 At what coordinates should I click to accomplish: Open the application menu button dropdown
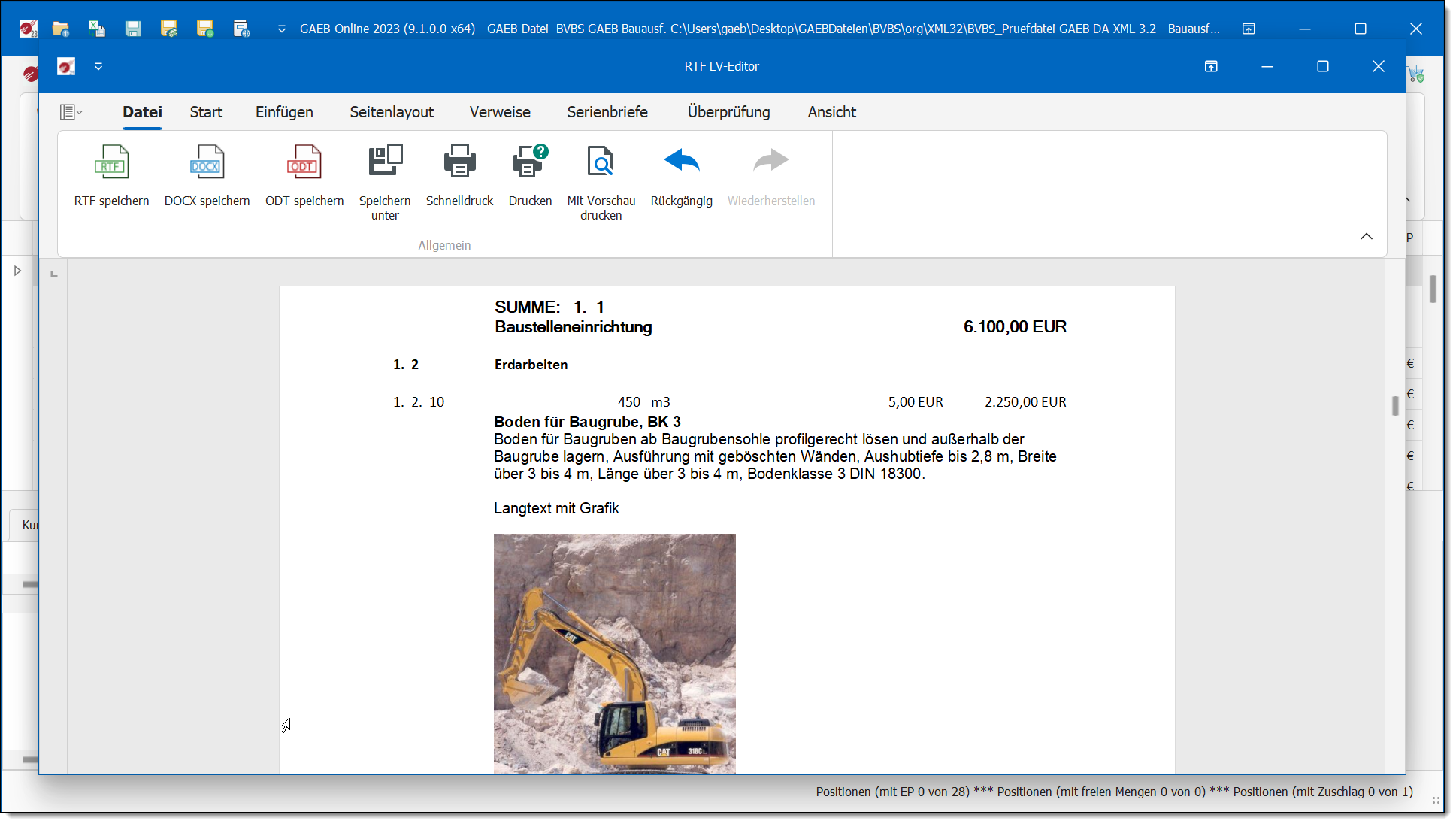[71, 112]
